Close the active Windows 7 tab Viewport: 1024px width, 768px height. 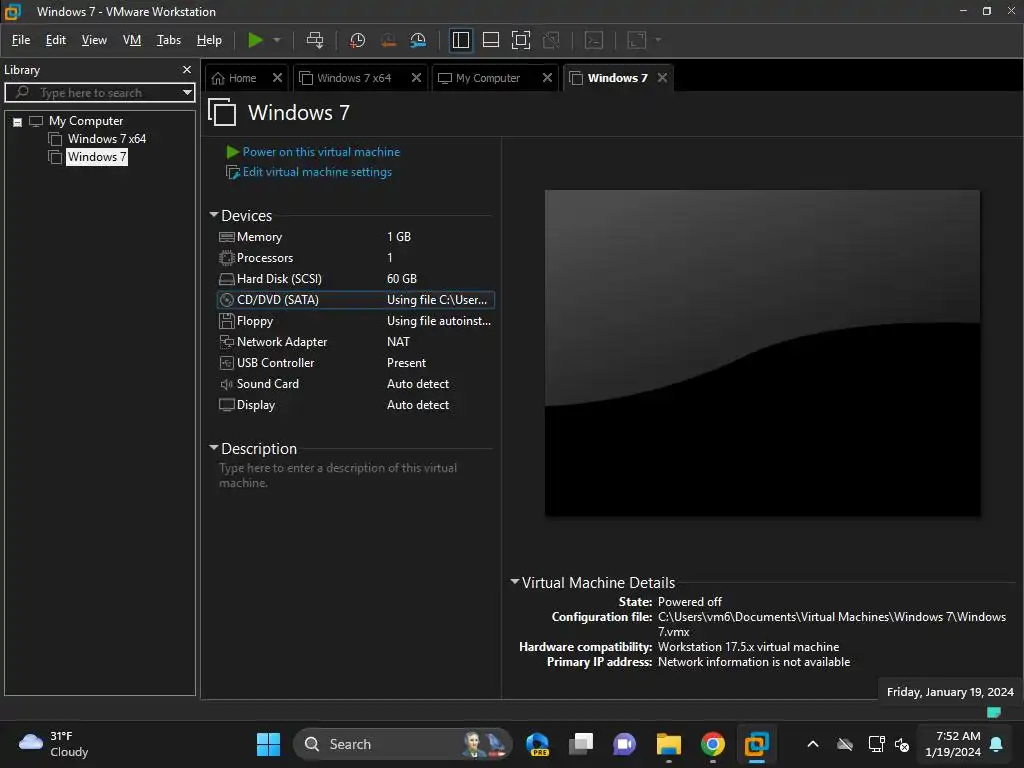click(x=662, y=78)
